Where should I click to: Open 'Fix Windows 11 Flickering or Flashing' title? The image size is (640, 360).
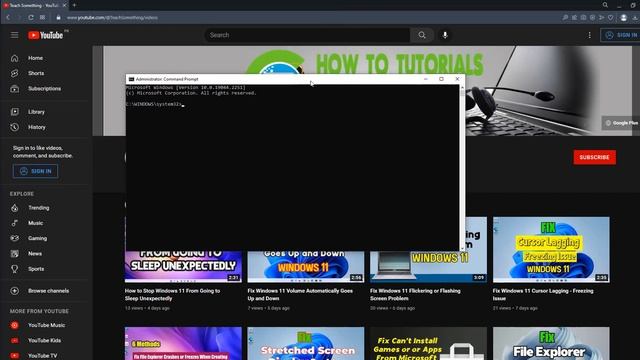point(415,295)
